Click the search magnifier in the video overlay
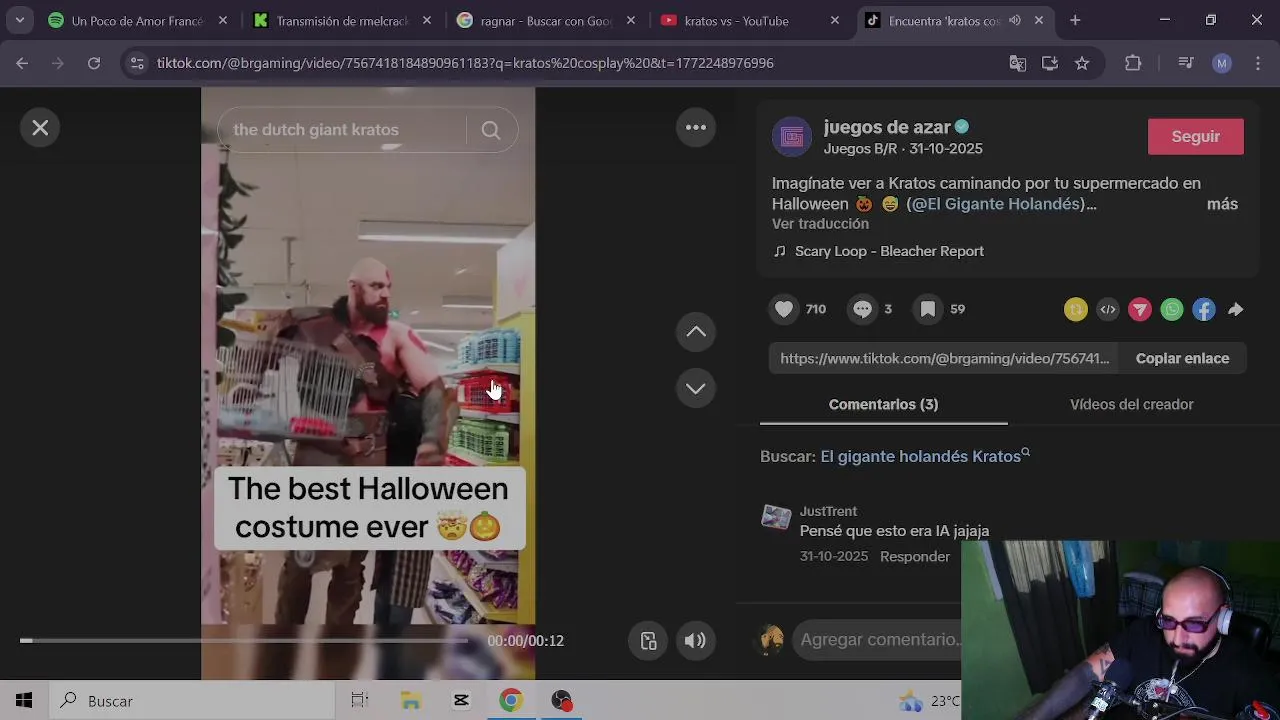This screenshot has height=720, width=1280. click(490, 130)
